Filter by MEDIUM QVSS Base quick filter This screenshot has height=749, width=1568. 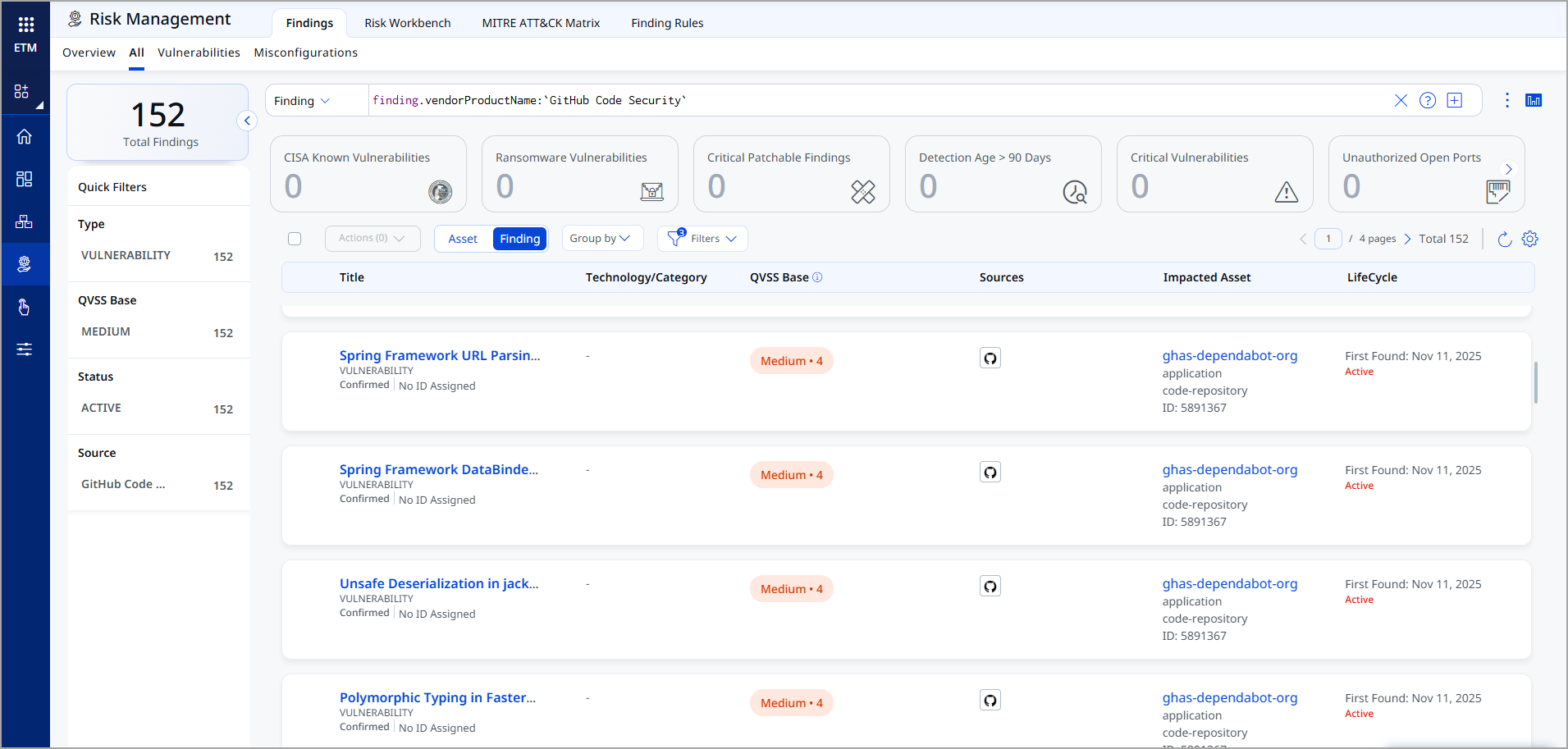[x=106, y=331]
